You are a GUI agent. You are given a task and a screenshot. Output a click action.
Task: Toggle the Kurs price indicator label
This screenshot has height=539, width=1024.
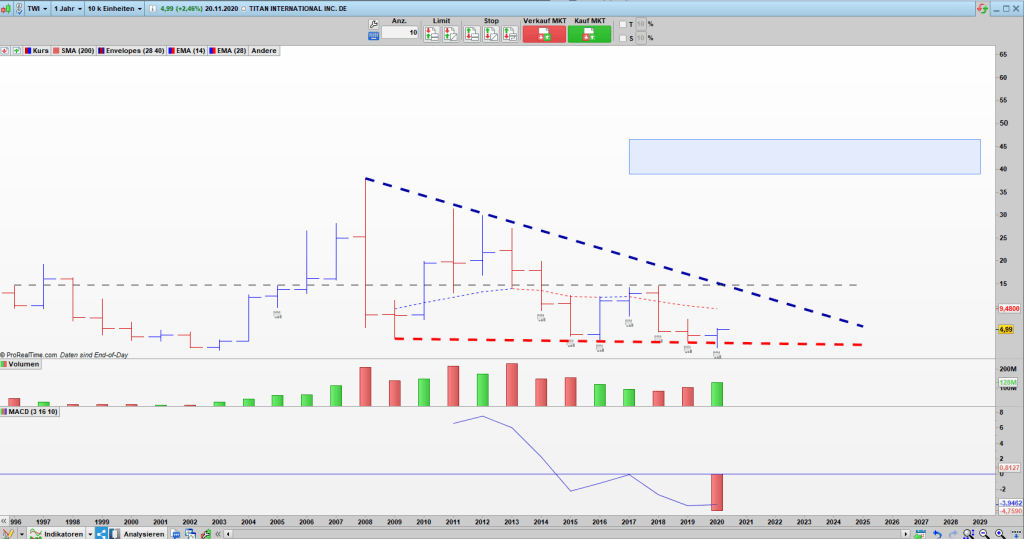pos(36,50)
